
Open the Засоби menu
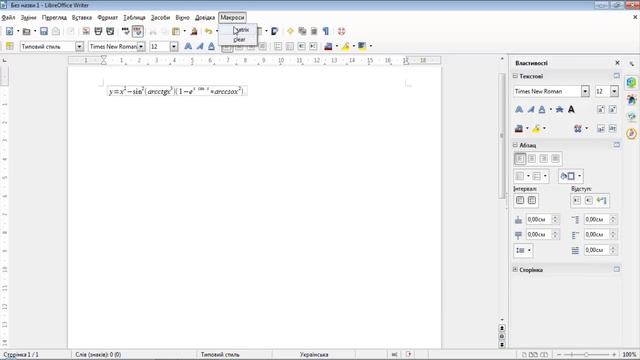point(160,18)
